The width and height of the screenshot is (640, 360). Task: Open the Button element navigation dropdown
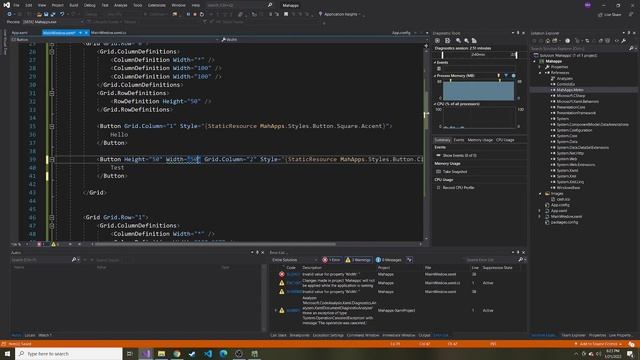[x=115, y=40]
